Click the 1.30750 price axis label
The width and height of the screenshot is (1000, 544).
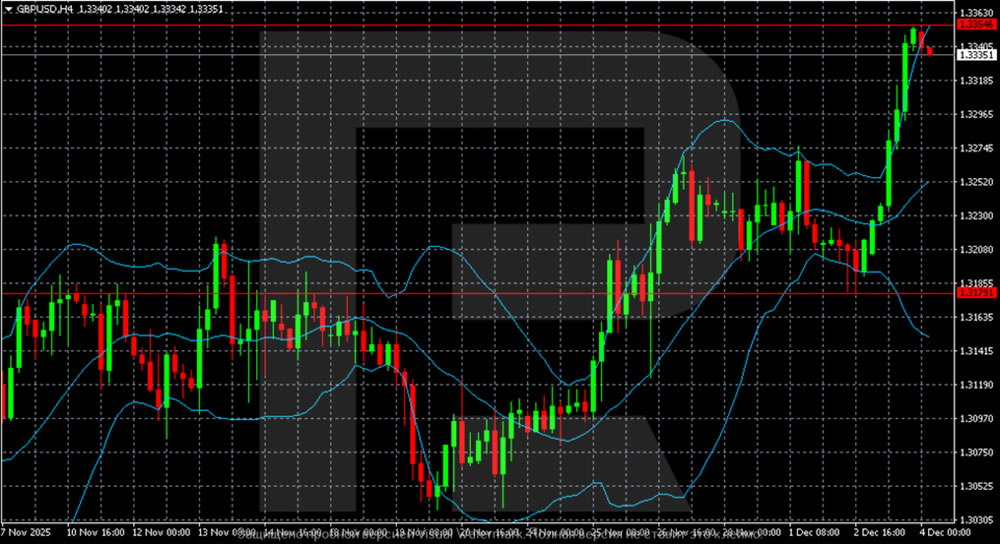[x=976, y=452]
